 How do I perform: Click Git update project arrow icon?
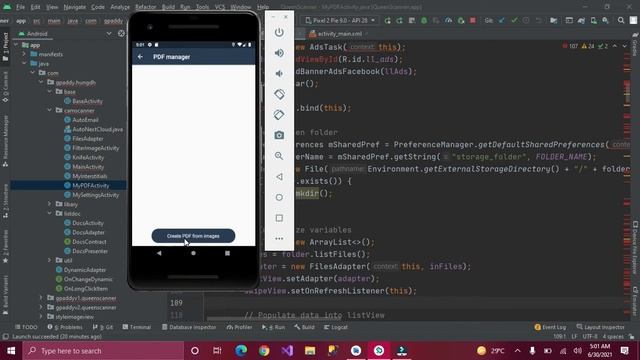(x=502, y=20)
